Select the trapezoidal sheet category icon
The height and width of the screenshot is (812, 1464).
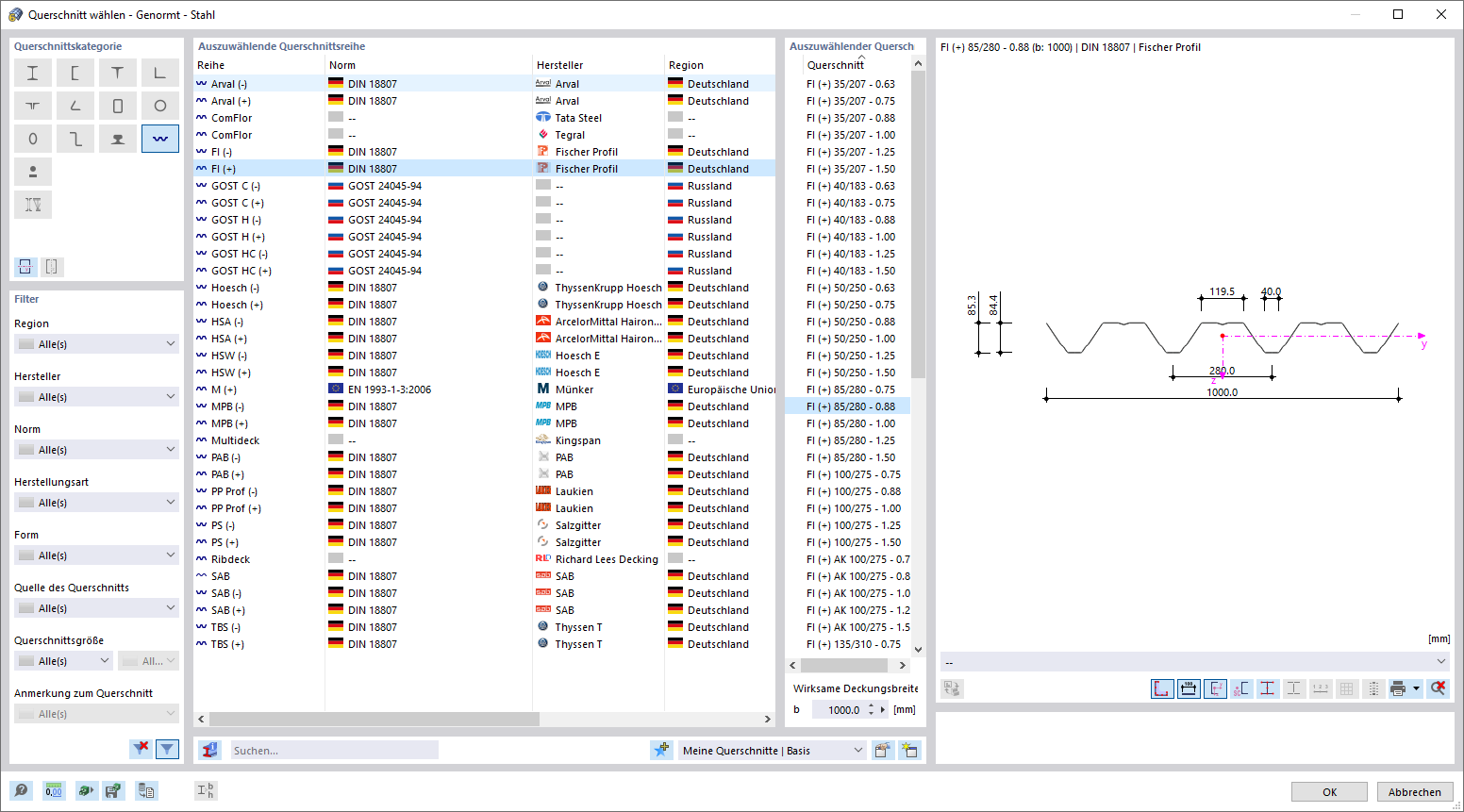160,139
